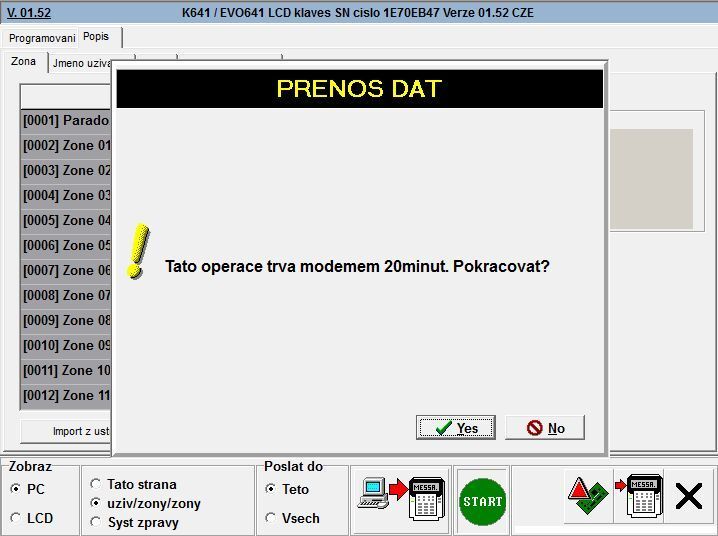Click the red triangle green checkmark icon
Screen dimensions: 718x536
point(587,497)
